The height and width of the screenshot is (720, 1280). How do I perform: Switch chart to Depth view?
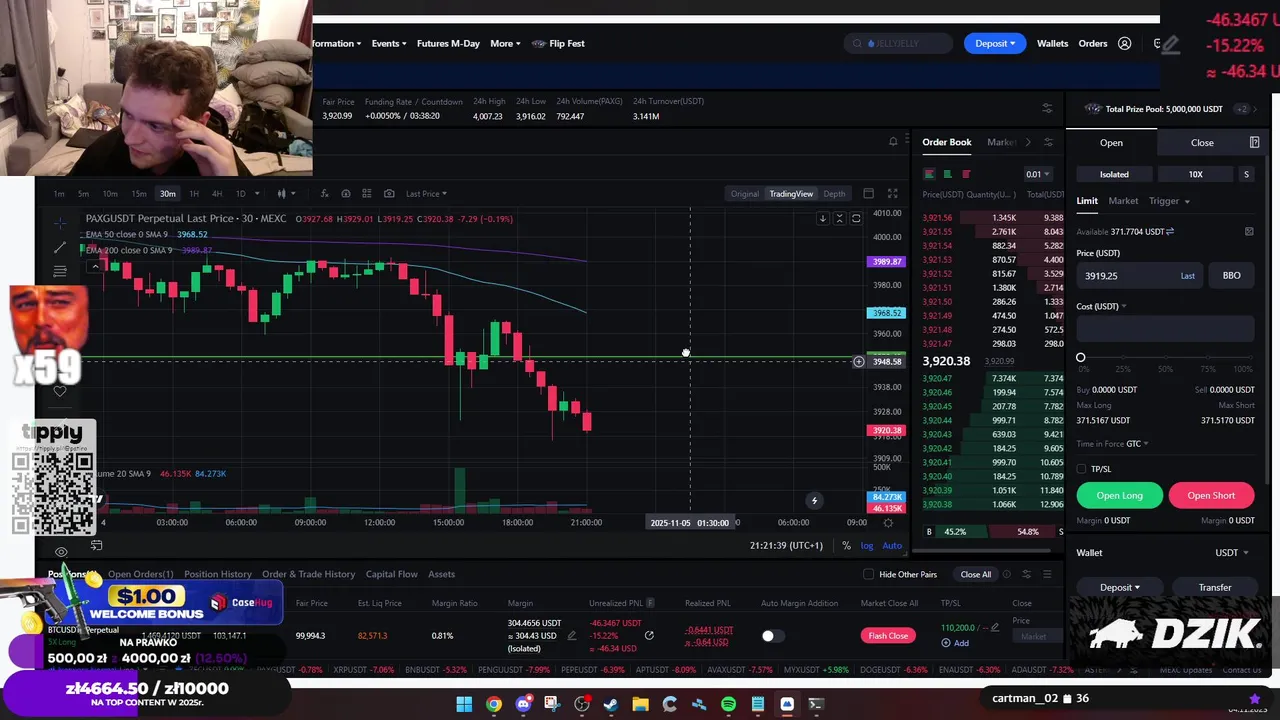pyautogui.click(x=834, y=194)
